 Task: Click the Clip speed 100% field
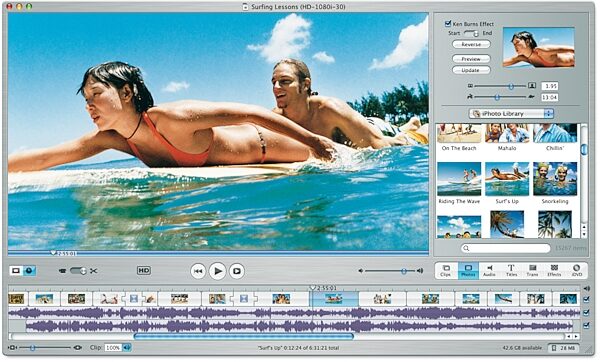[x=113, y=348]
